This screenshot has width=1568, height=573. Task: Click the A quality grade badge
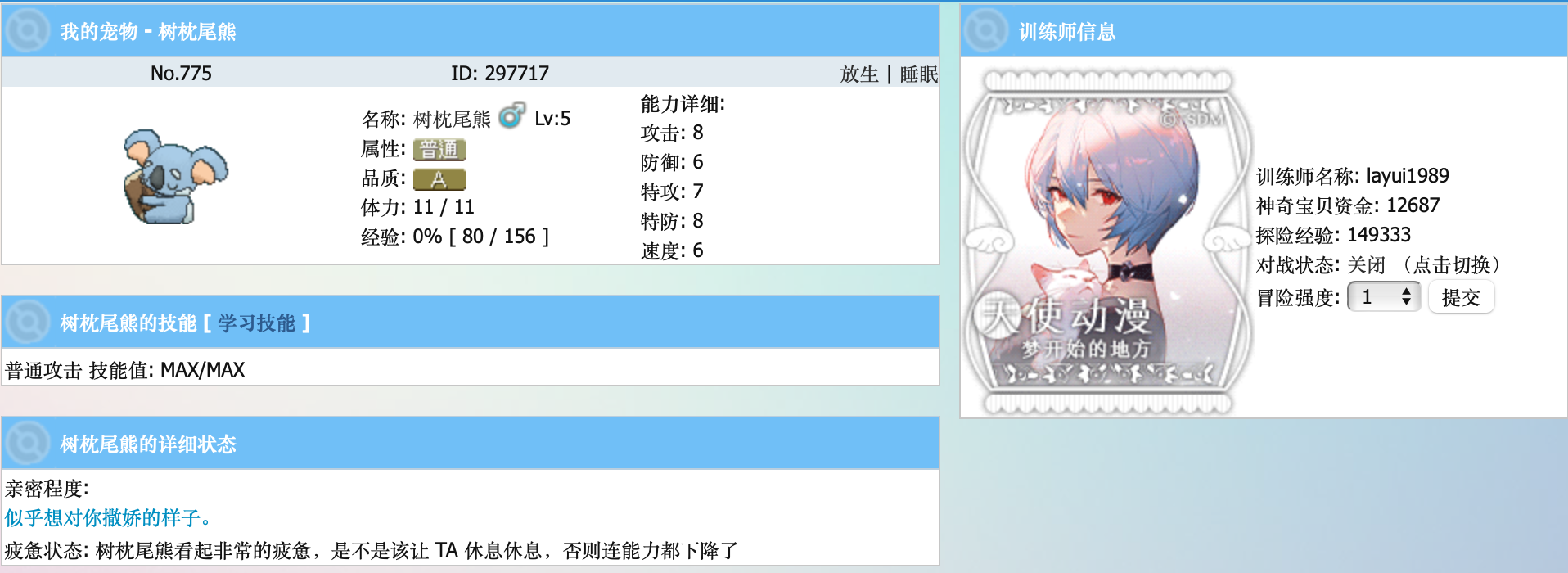(439, 179)
